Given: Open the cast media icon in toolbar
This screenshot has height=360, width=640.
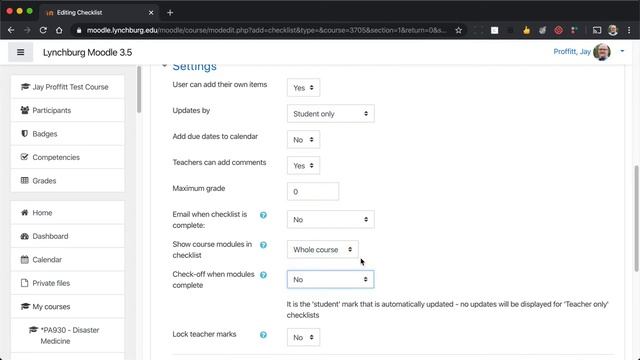Looking at the screenshot, I should [x=597, y=30].
